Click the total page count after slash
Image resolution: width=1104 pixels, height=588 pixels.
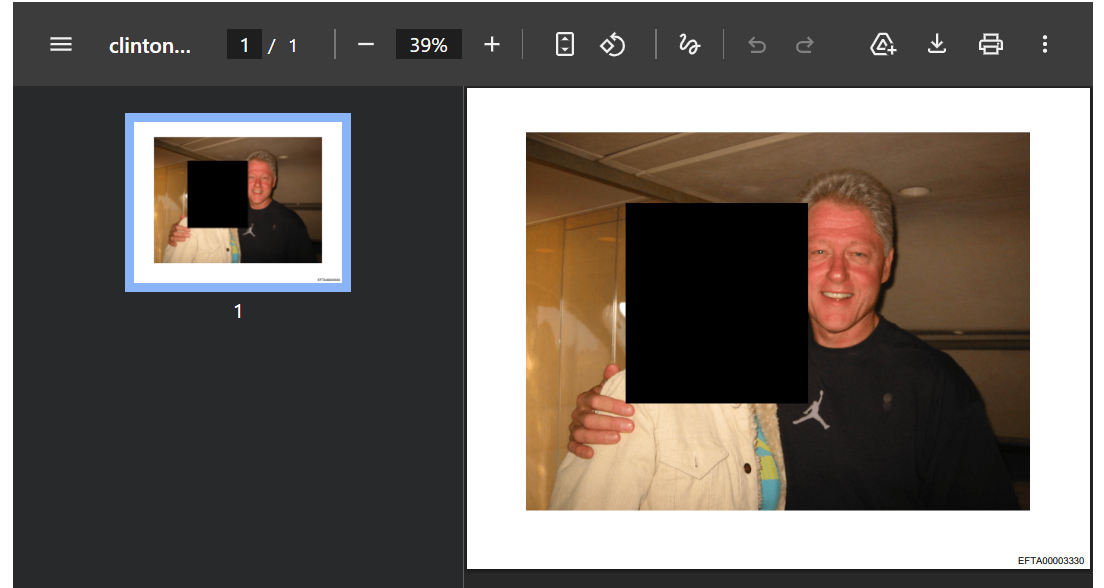click(x=293, y=46)
